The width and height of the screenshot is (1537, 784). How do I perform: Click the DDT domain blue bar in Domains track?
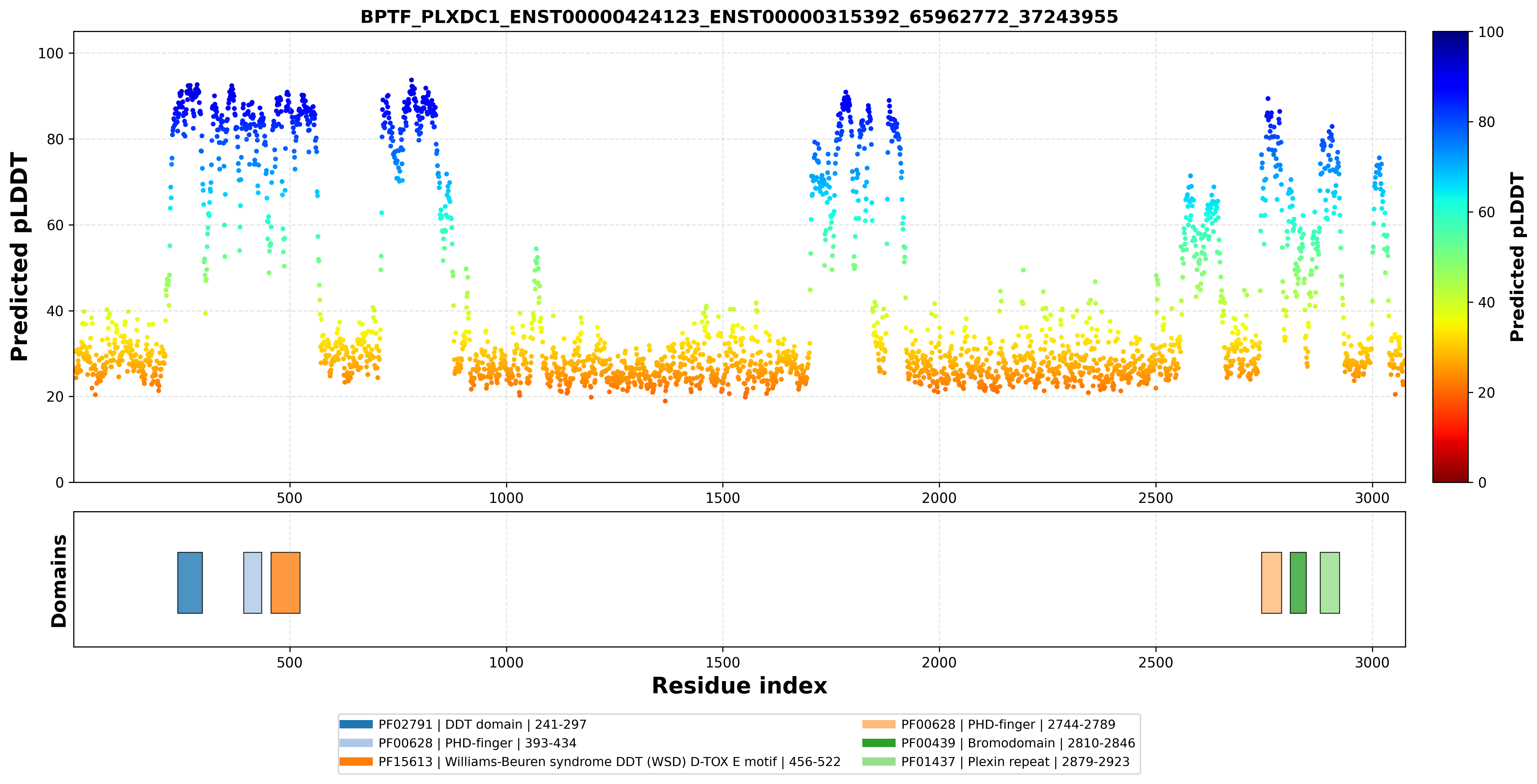(x=190, y=583)
